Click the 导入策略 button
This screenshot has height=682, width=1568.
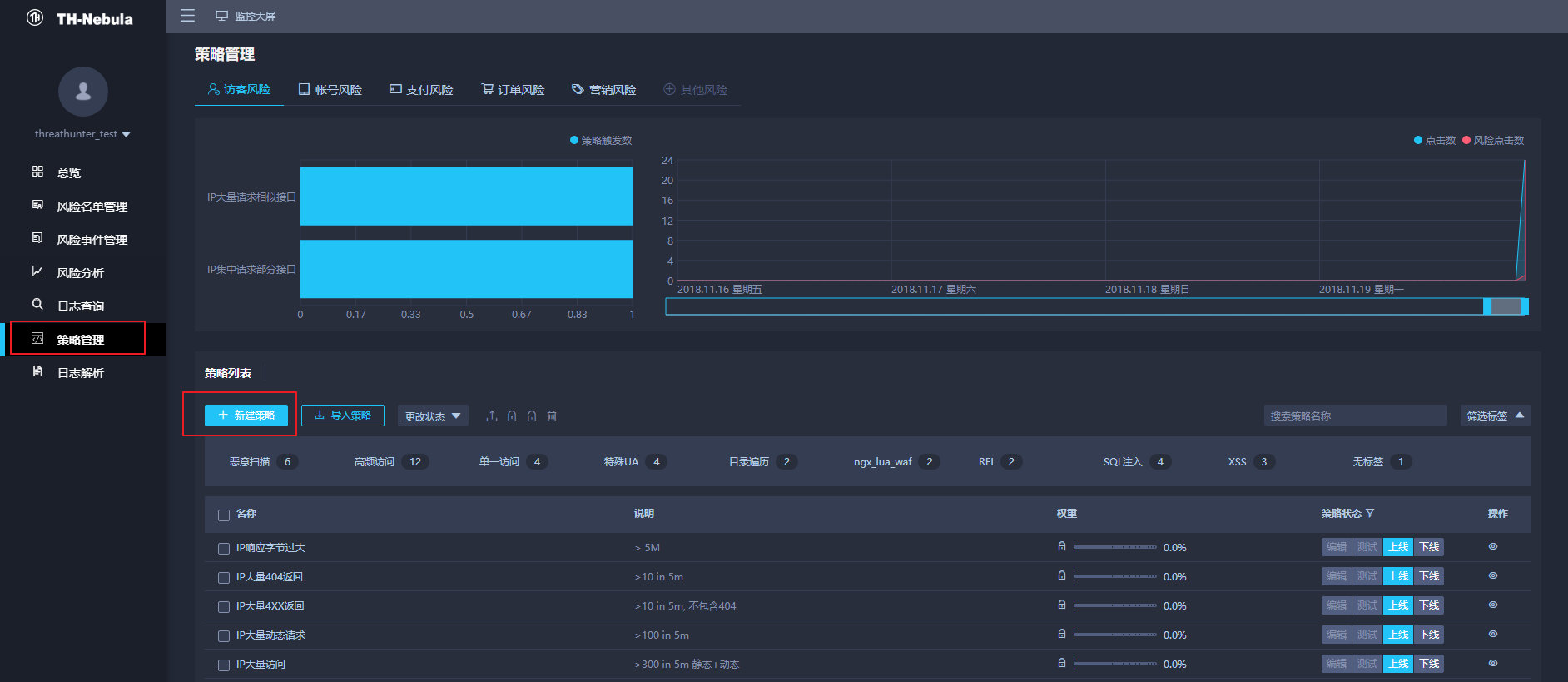[x=343, y=416]
